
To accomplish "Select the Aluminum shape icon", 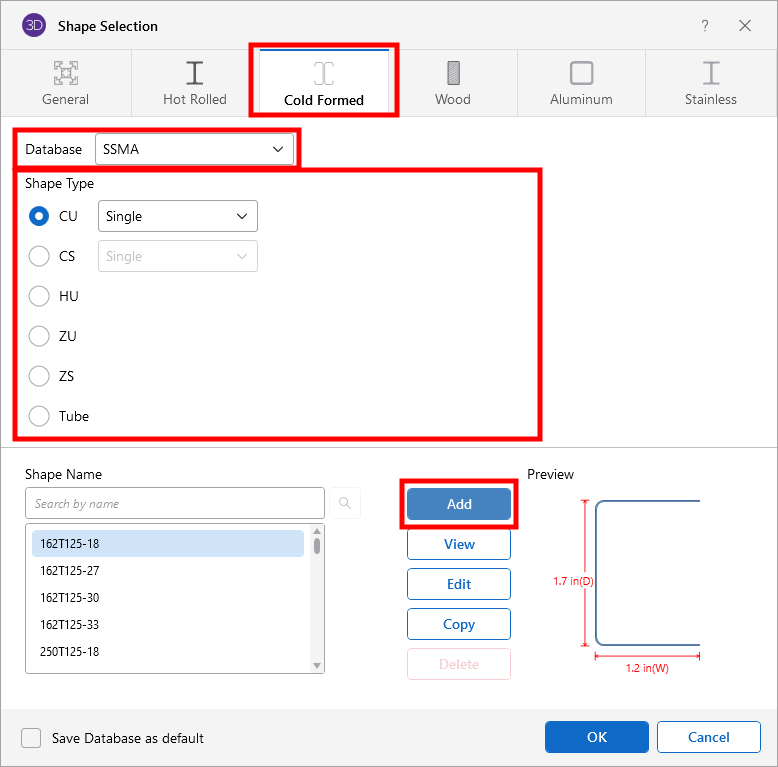I will [581, 73].
